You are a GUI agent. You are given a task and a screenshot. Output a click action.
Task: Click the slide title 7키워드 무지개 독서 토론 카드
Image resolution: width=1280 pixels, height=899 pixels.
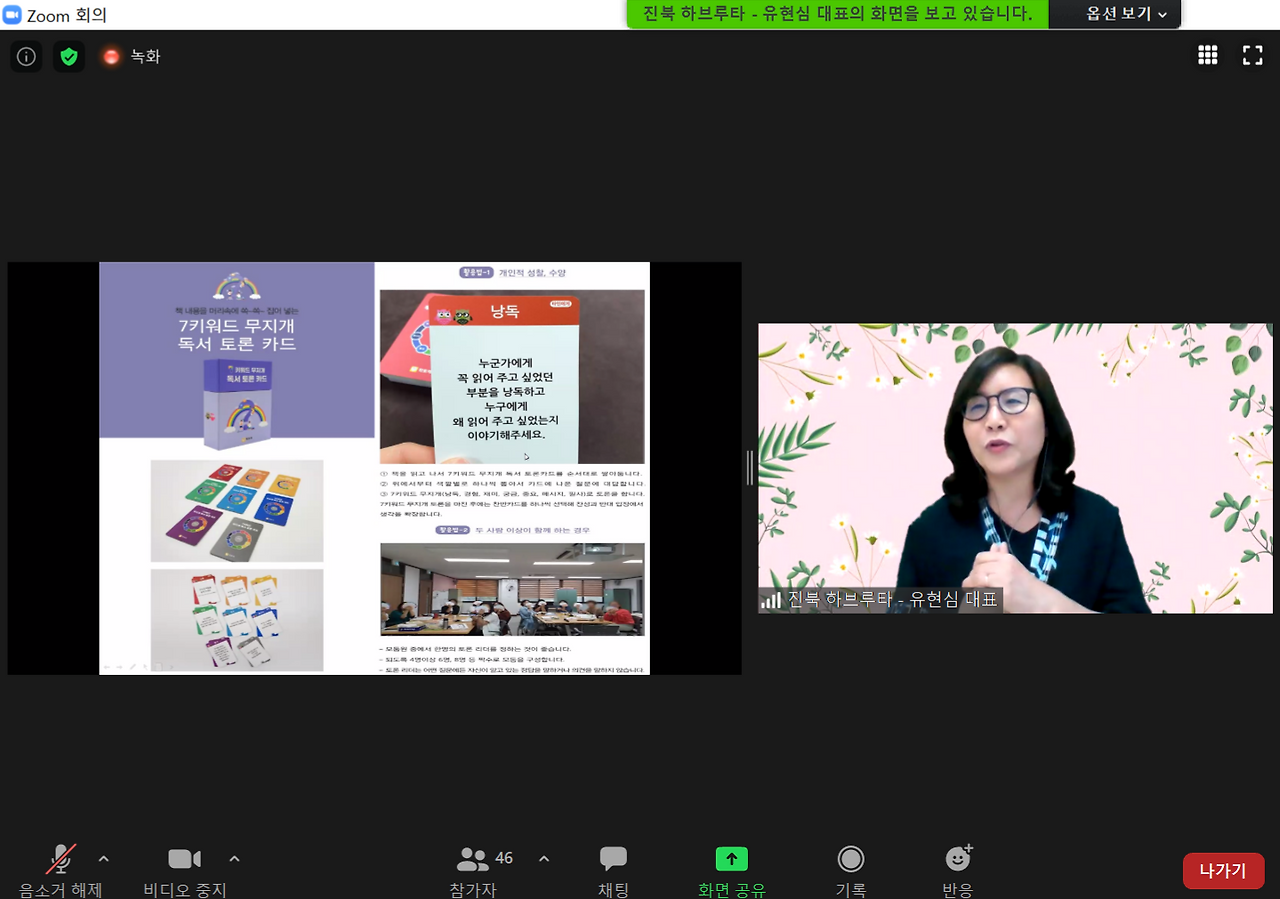click(236, 335)
